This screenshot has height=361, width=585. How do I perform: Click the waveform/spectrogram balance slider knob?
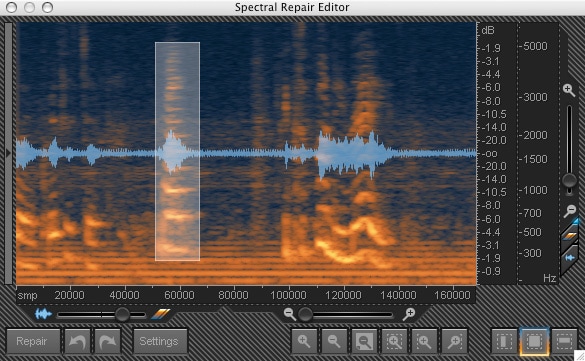(x=122, y=314)
